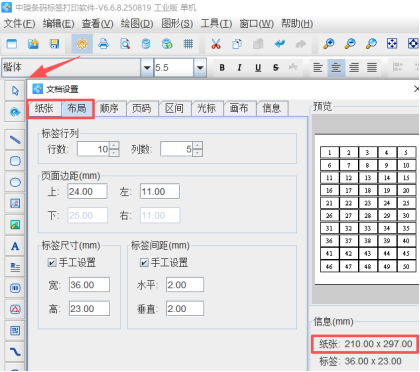Open a file with the folder icon
Screen dimensions: 420x372
tap(33, 44)
